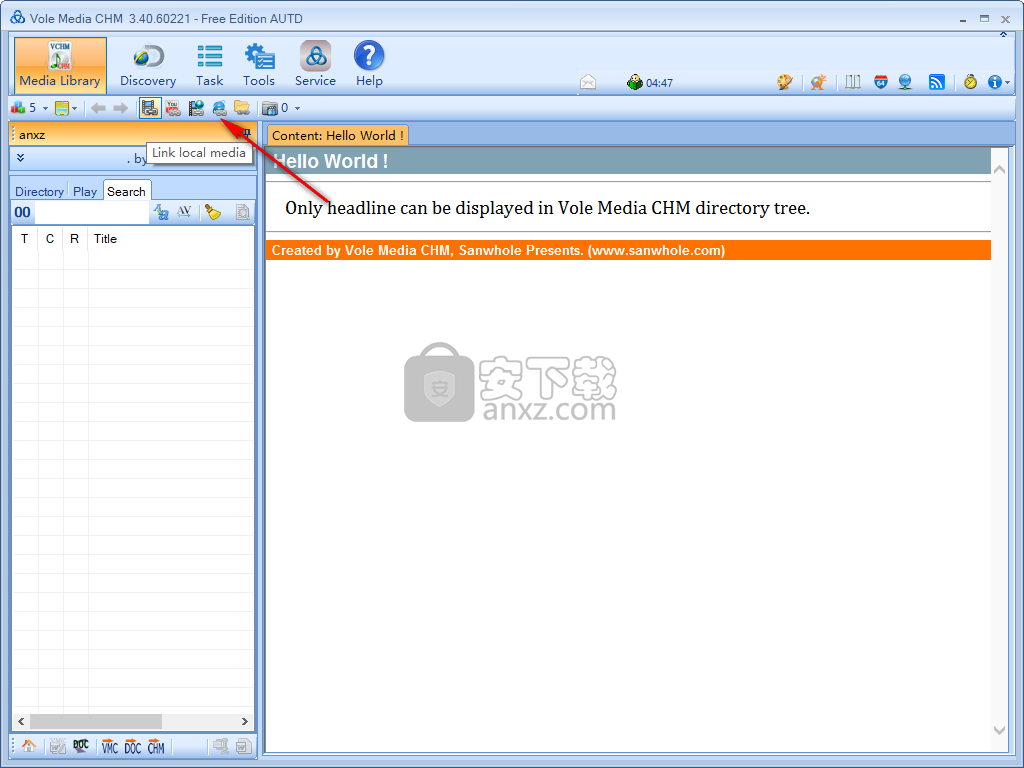Viewport: 1024px width, 768px height.
Task: Click the content pane scroll up arrow
Action: 999,169
